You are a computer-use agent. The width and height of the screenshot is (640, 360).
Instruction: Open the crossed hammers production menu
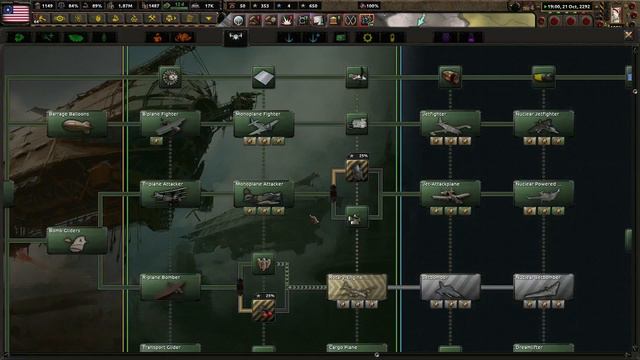click(152, 19)
